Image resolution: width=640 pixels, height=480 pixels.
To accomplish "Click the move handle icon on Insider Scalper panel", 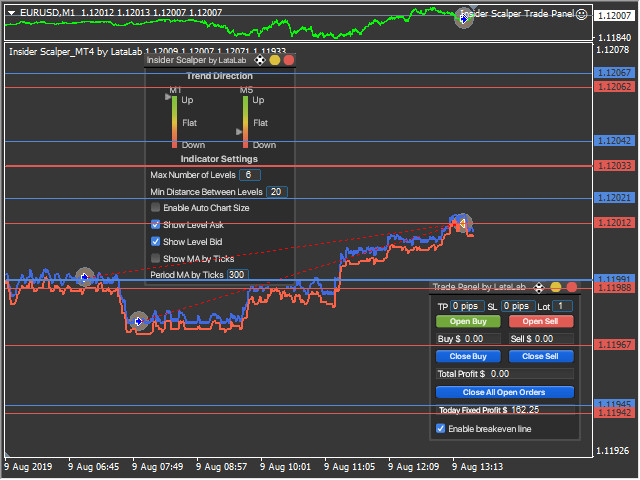I will point(260,60).
